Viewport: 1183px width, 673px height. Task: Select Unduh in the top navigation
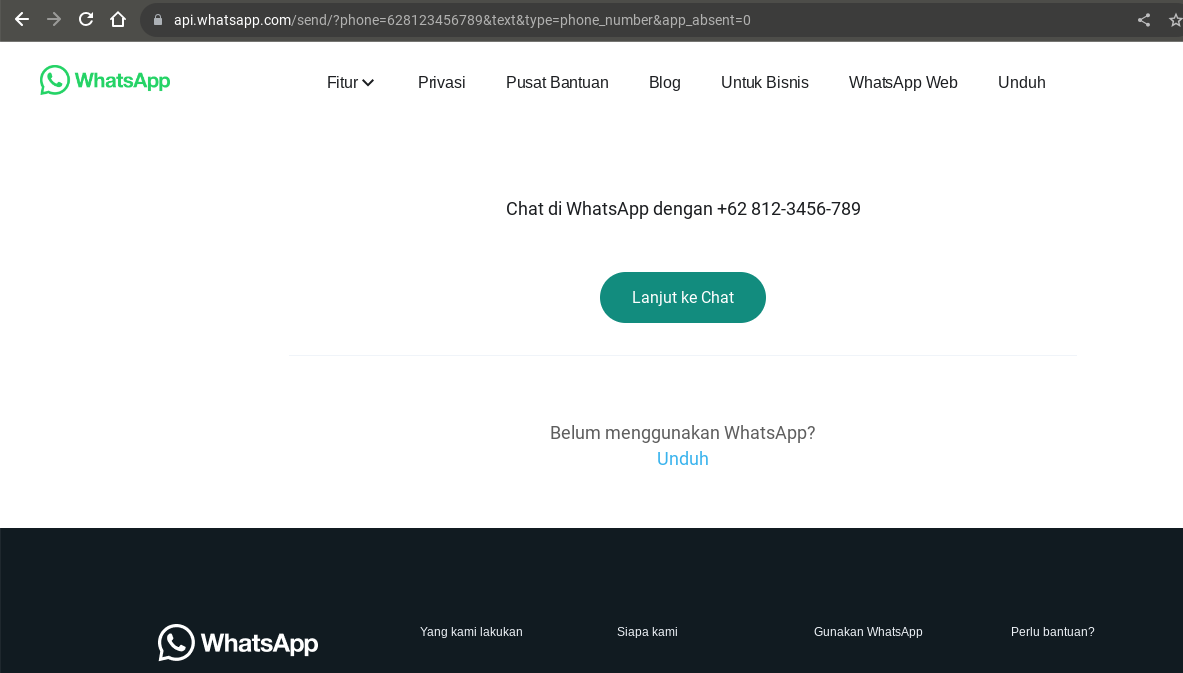[1021, 82]
